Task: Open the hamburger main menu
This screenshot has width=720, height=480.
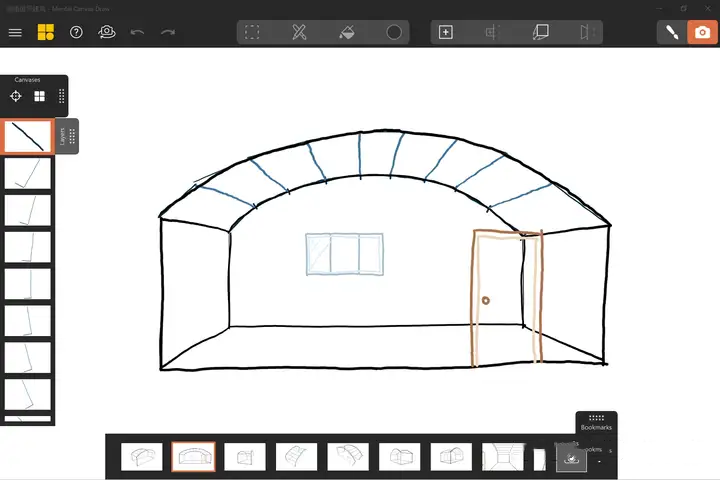Action: click(15, 32)
